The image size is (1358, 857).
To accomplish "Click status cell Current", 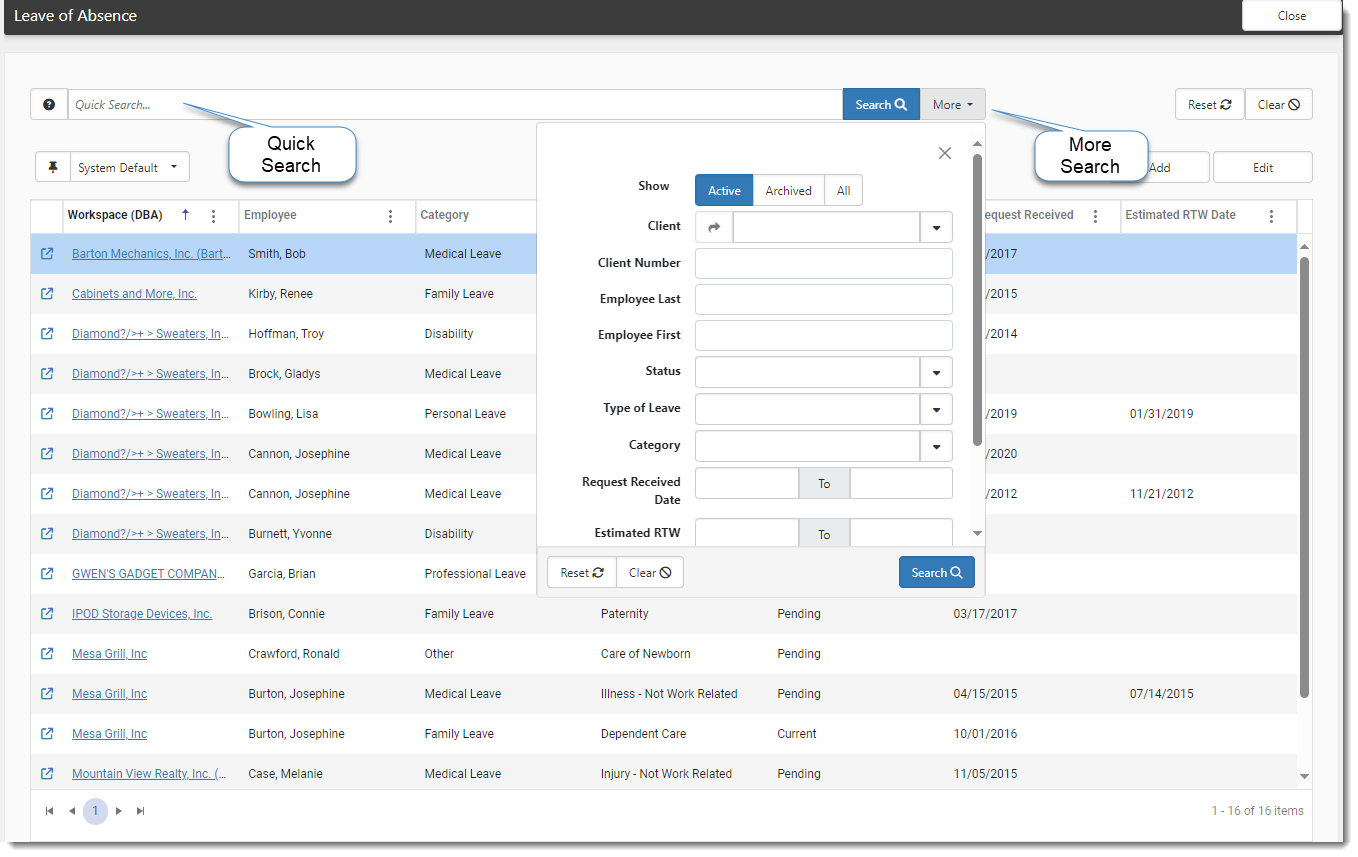I will [x=797, y=734].
